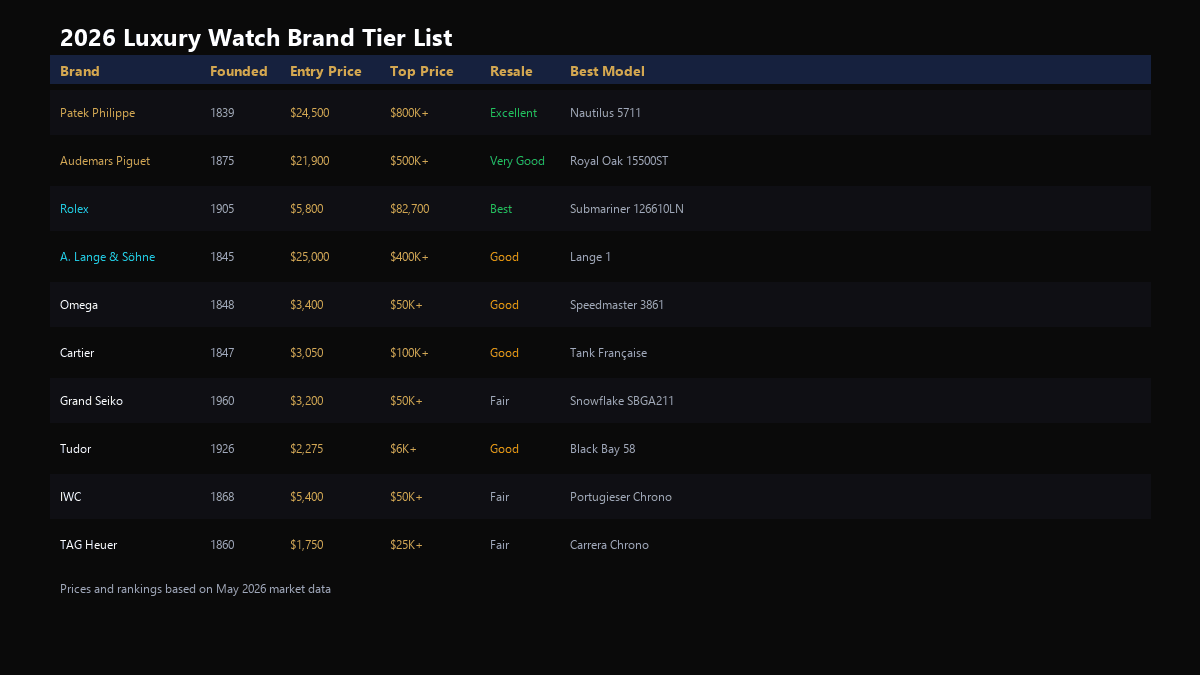Click the $100K+ top price

click(409, 353)
